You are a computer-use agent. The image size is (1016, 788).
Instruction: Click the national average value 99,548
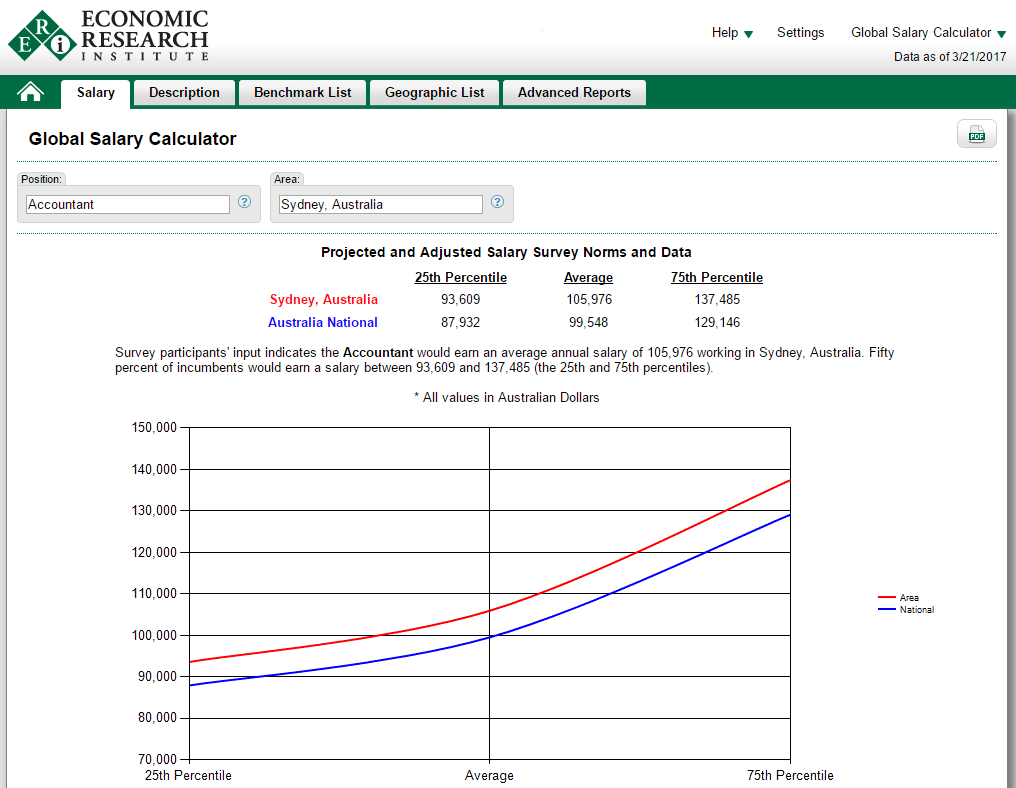pyautogui.click(x=588, y=322)
